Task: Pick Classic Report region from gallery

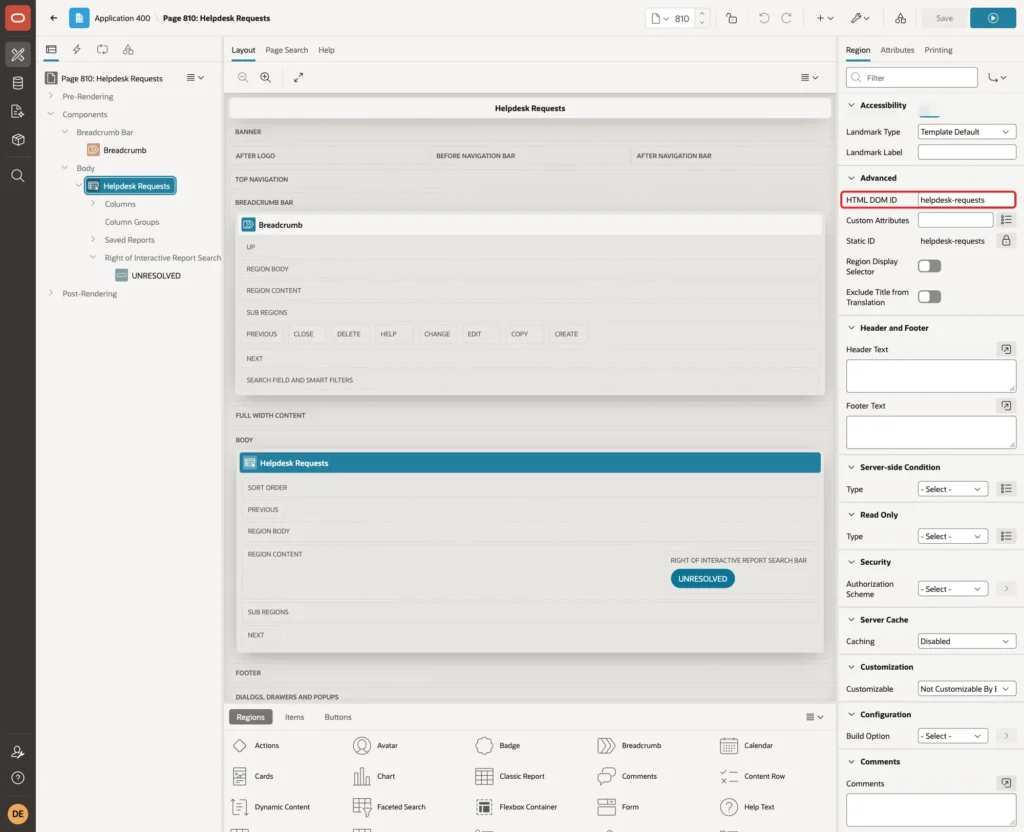Action: 510,776
